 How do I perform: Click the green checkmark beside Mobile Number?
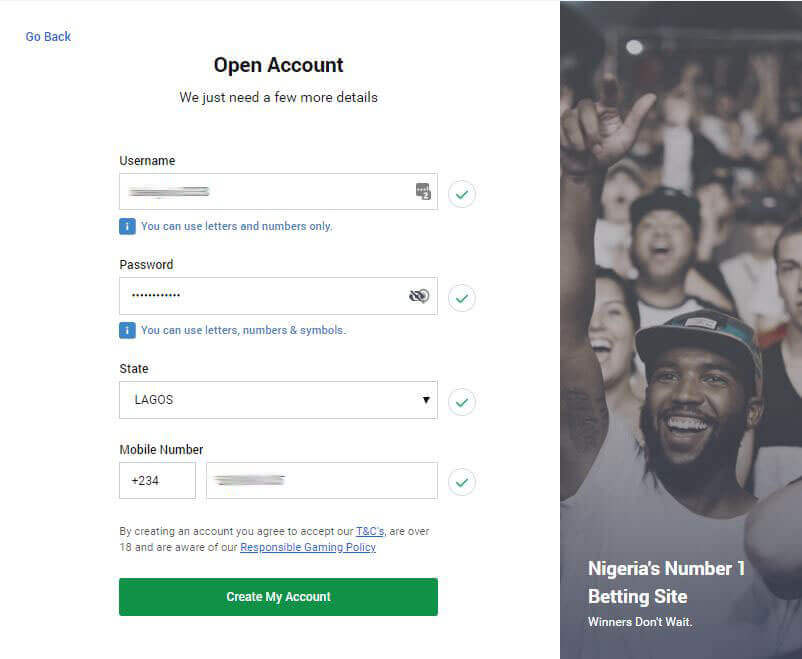461,483
